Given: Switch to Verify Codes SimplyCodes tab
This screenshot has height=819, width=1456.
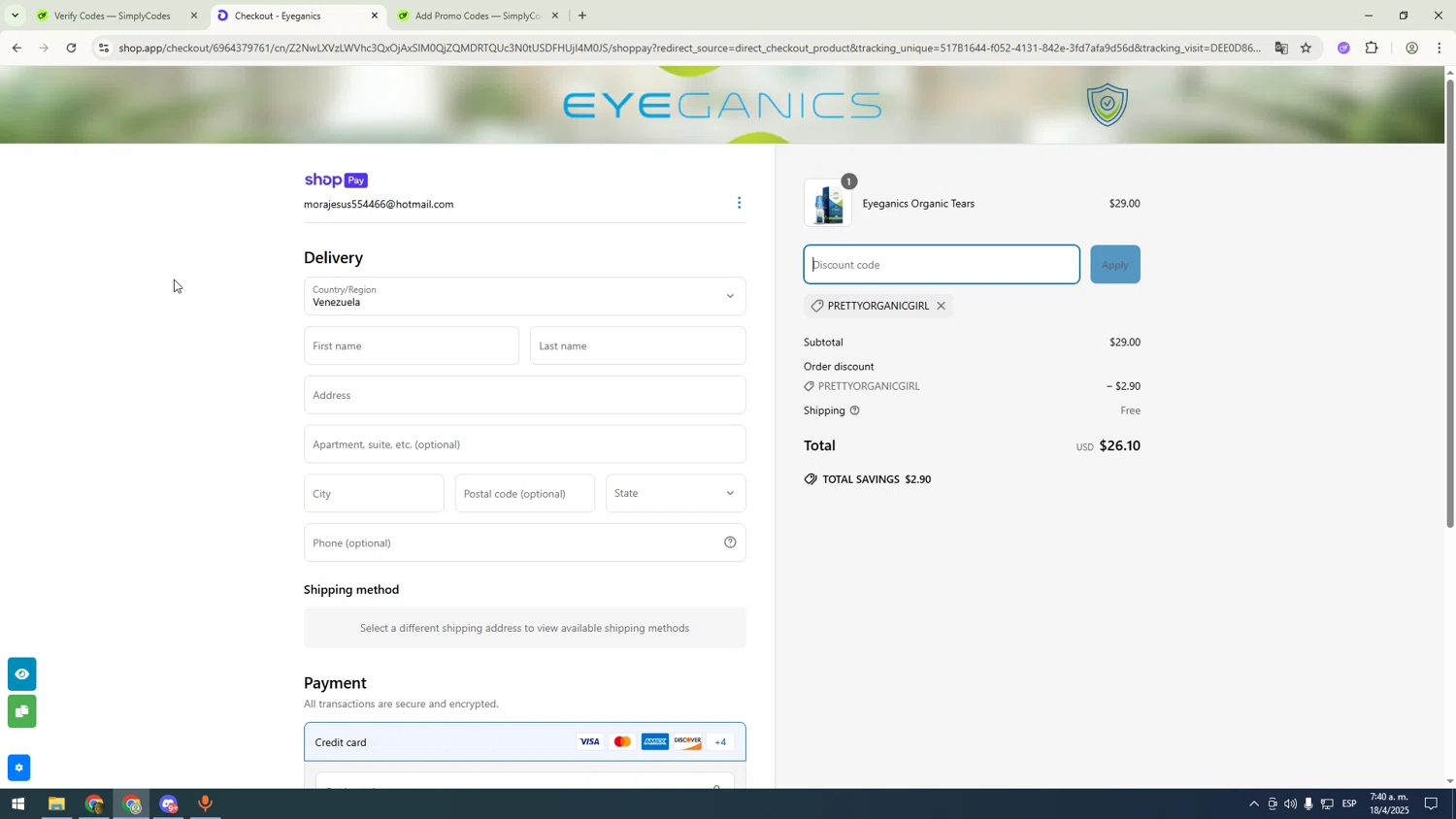Looking at the screenshot, I should pyautogui.click(x=112, y=16).
